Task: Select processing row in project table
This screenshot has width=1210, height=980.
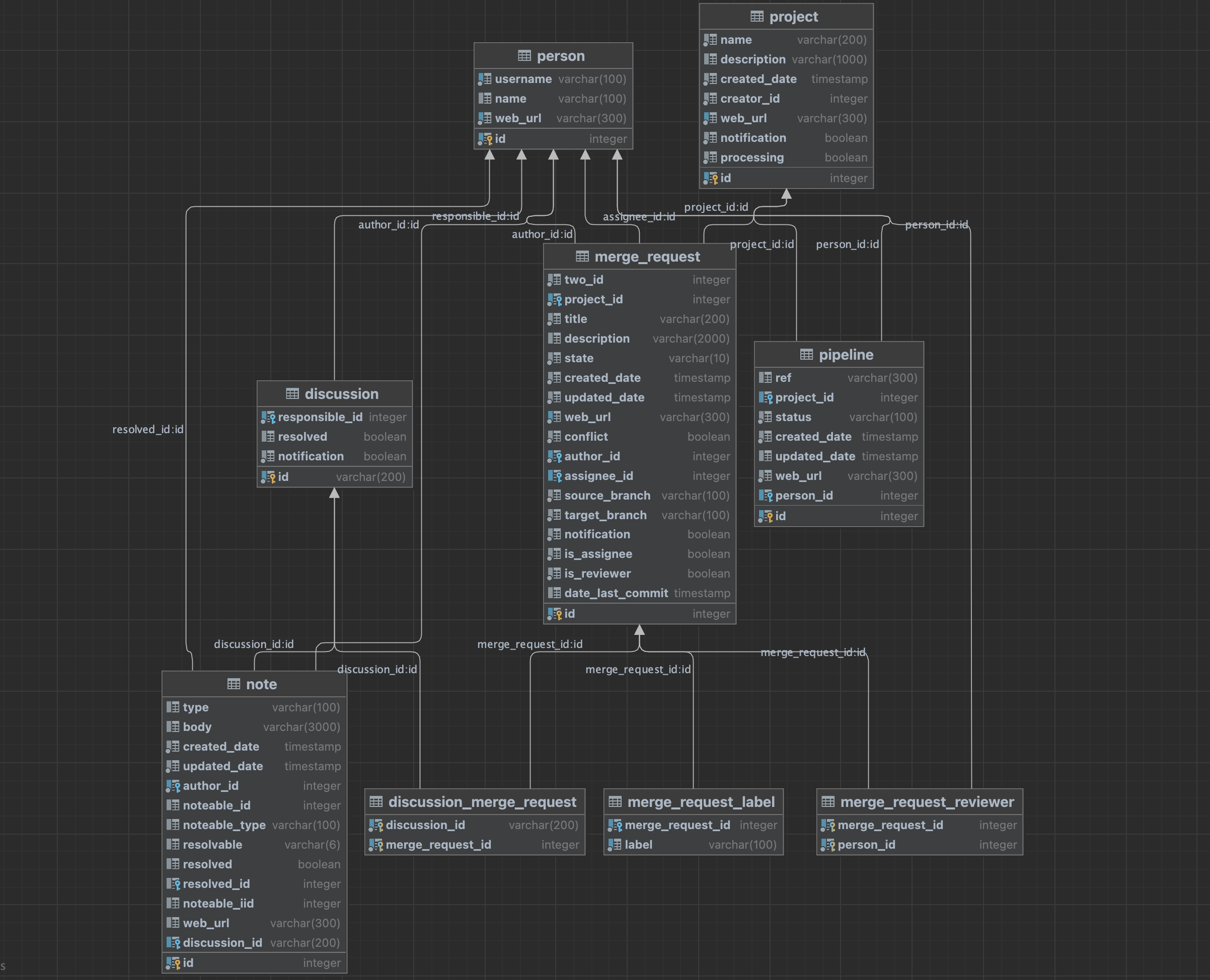Action: [x=786, y=157]
